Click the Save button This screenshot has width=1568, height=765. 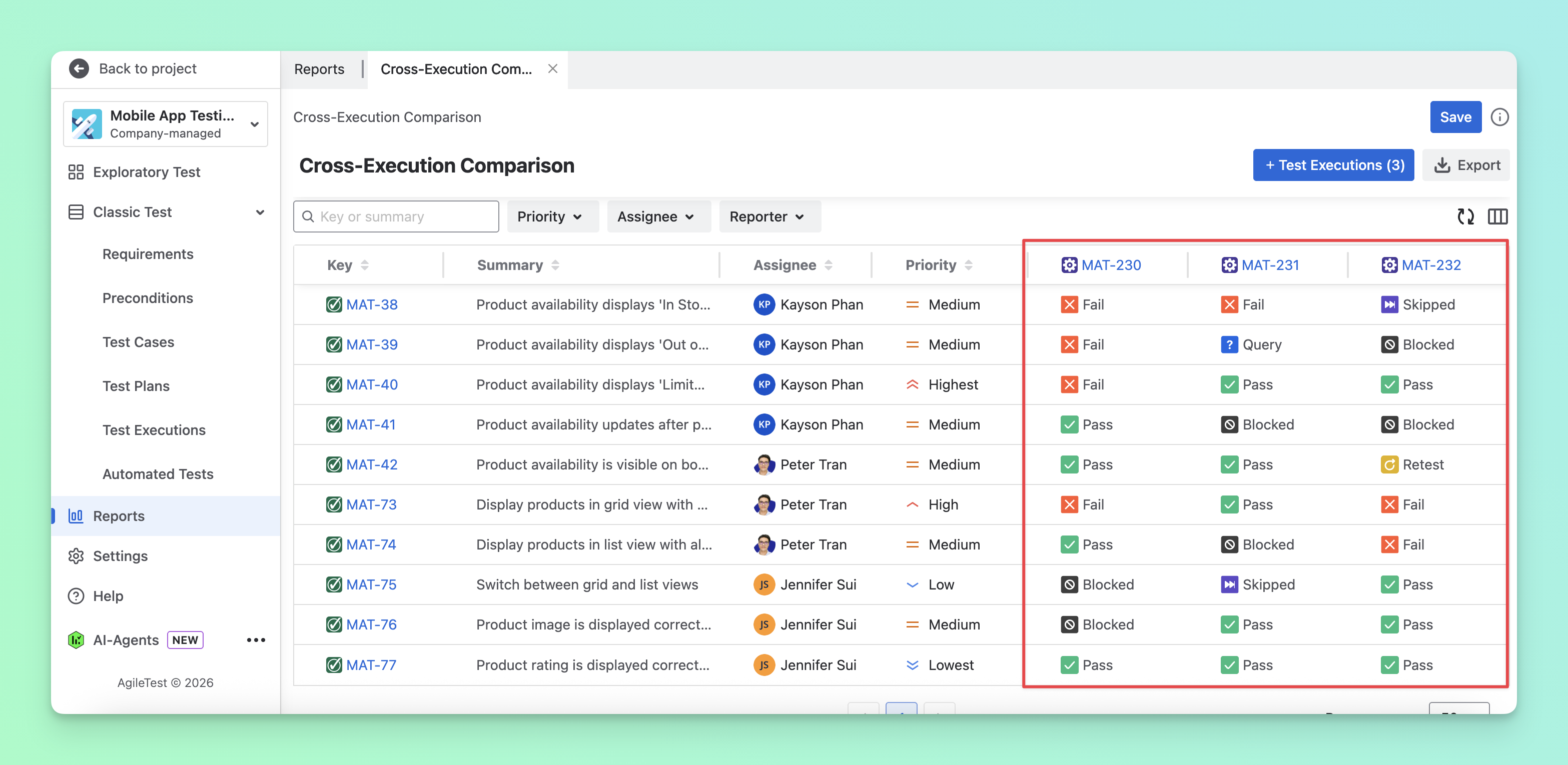click(1455, 117)
